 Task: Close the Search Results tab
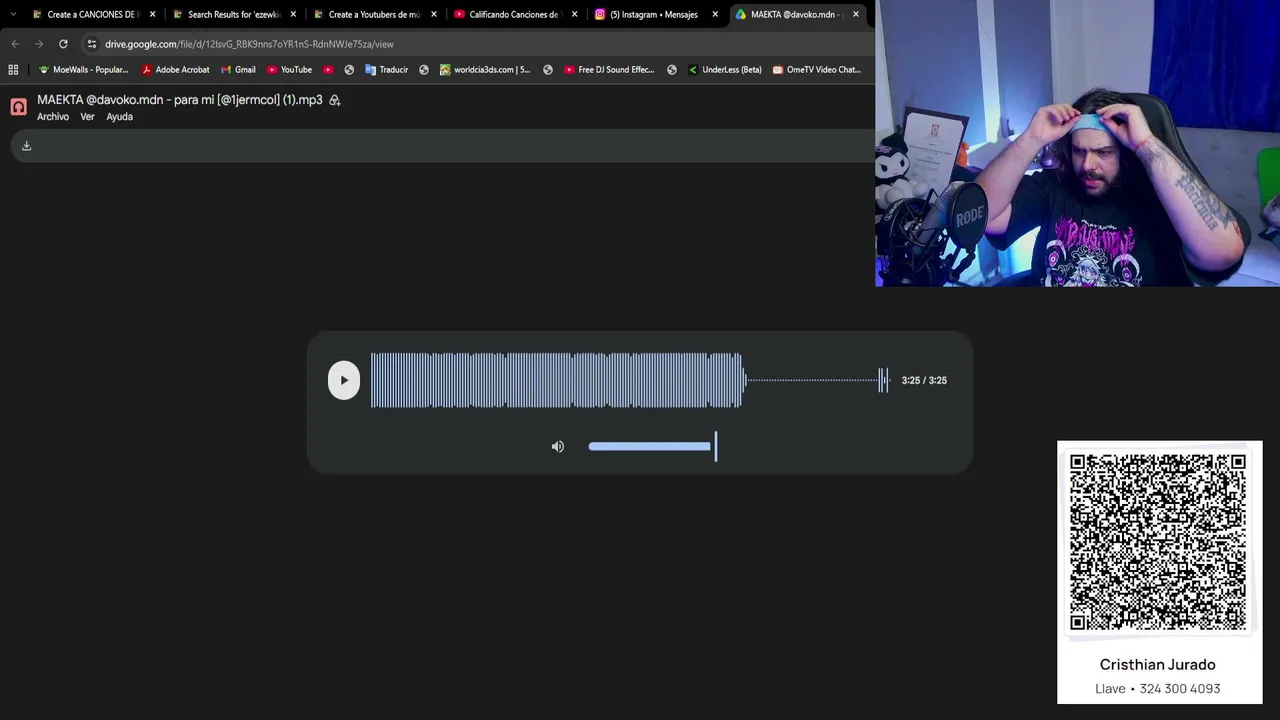pos(293,14)
